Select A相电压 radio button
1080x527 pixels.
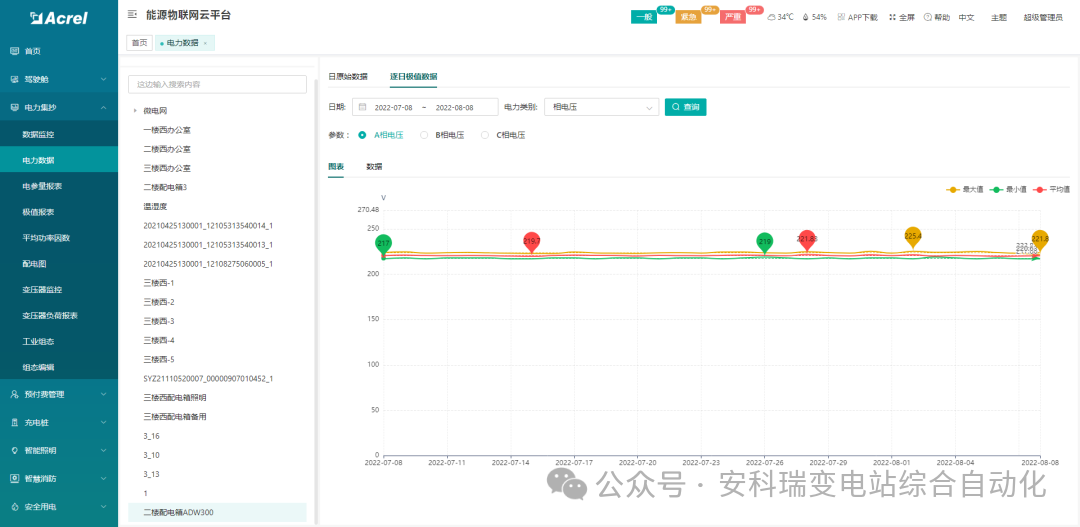pos(362,136)
